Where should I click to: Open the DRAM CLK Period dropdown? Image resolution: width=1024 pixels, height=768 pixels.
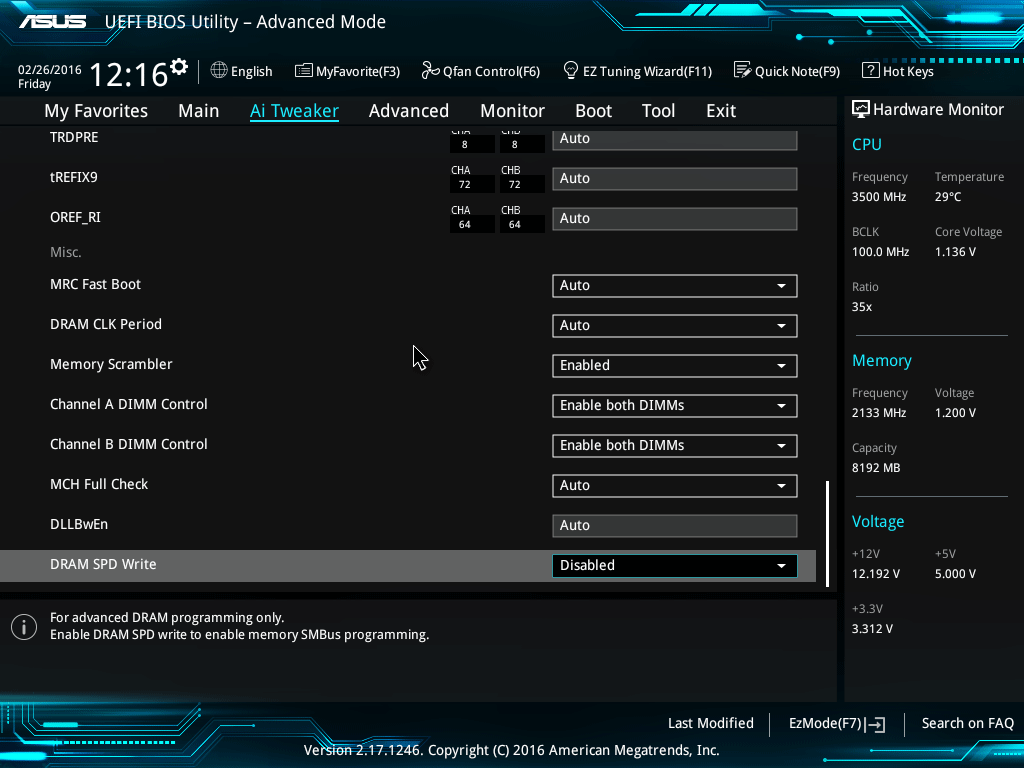[x=674, y=326]
